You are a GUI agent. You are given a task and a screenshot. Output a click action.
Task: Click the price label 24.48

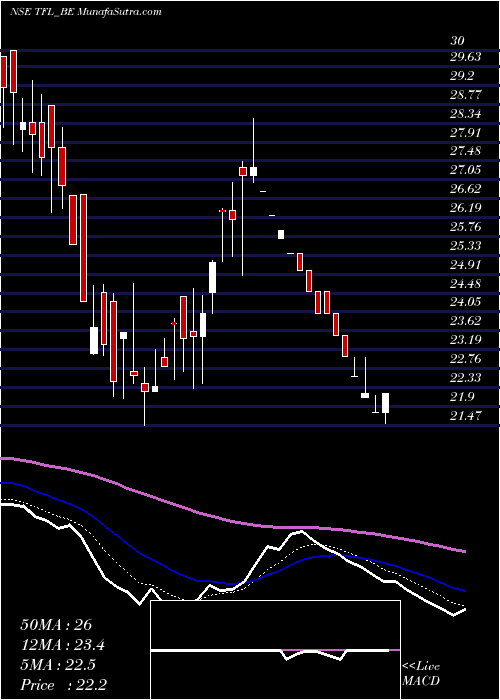click(465, 283)
